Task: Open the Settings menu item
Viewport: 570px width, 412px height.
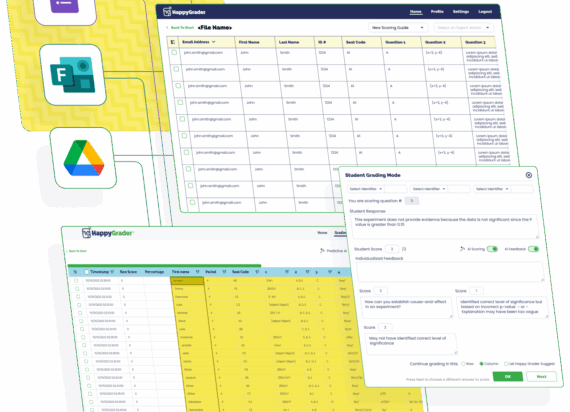Action: (x=461, y=12)
